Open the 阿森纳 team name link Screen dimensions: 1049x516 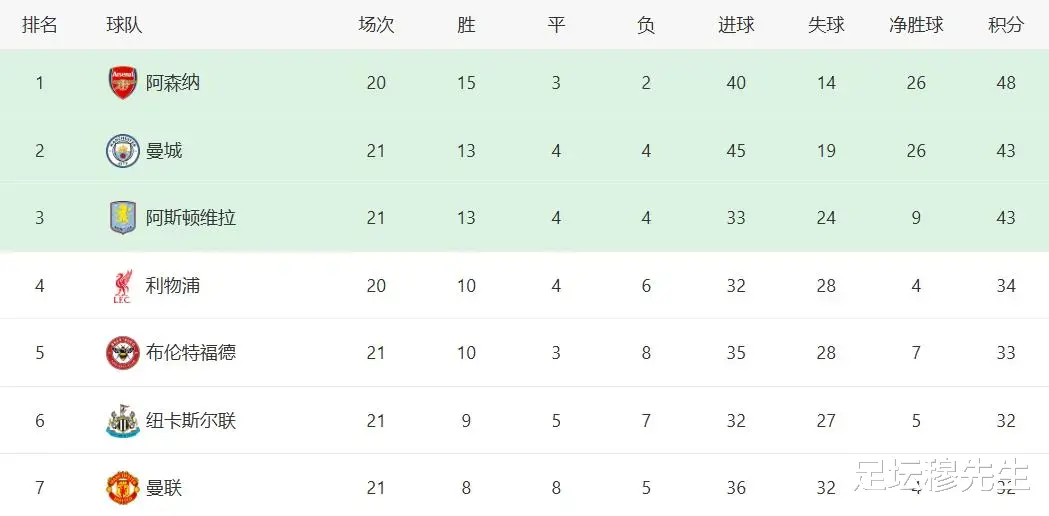[173, 83]
